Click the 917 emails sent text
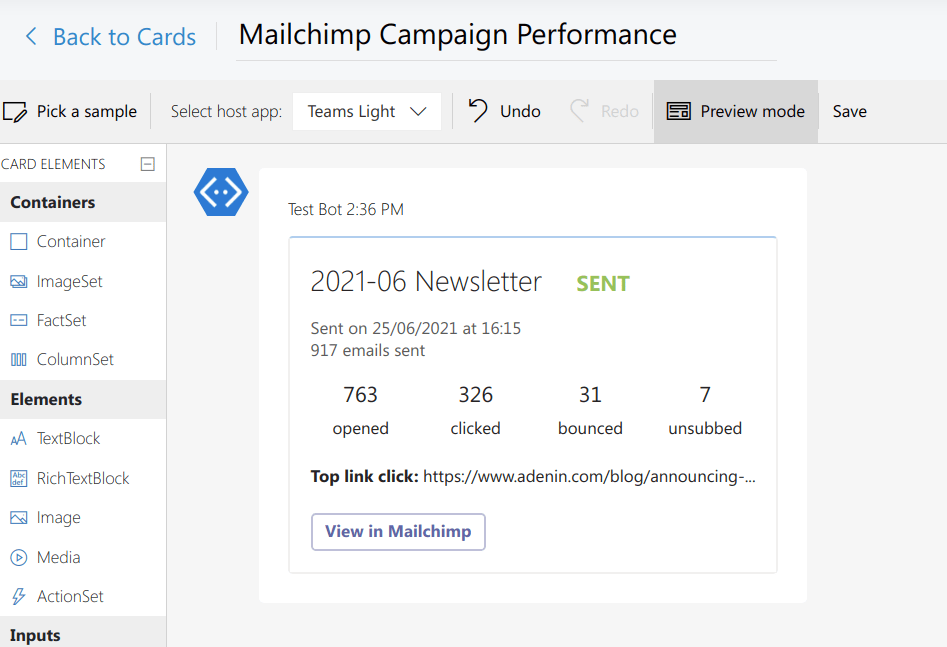This screenshot has height=647, width=947. (368, 350)
